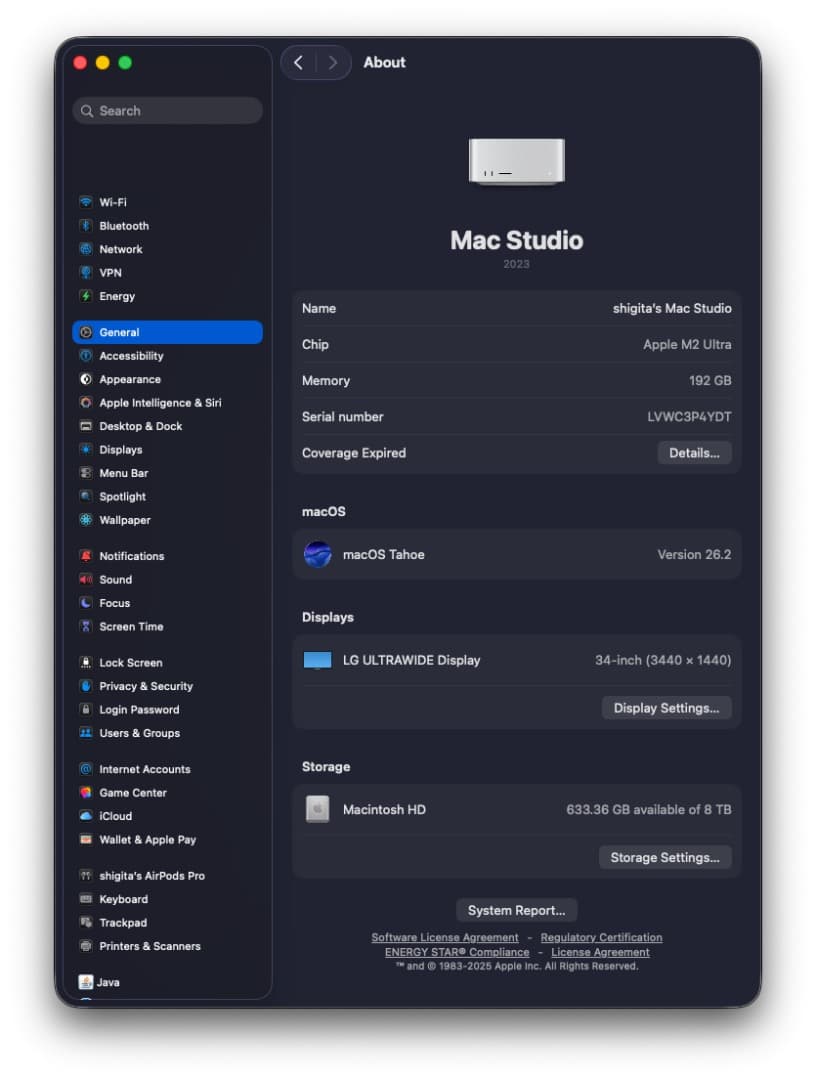Screen dimensions: 816x1080
Task: Click the Details... coverage button
Action: [x=694, y=453]
